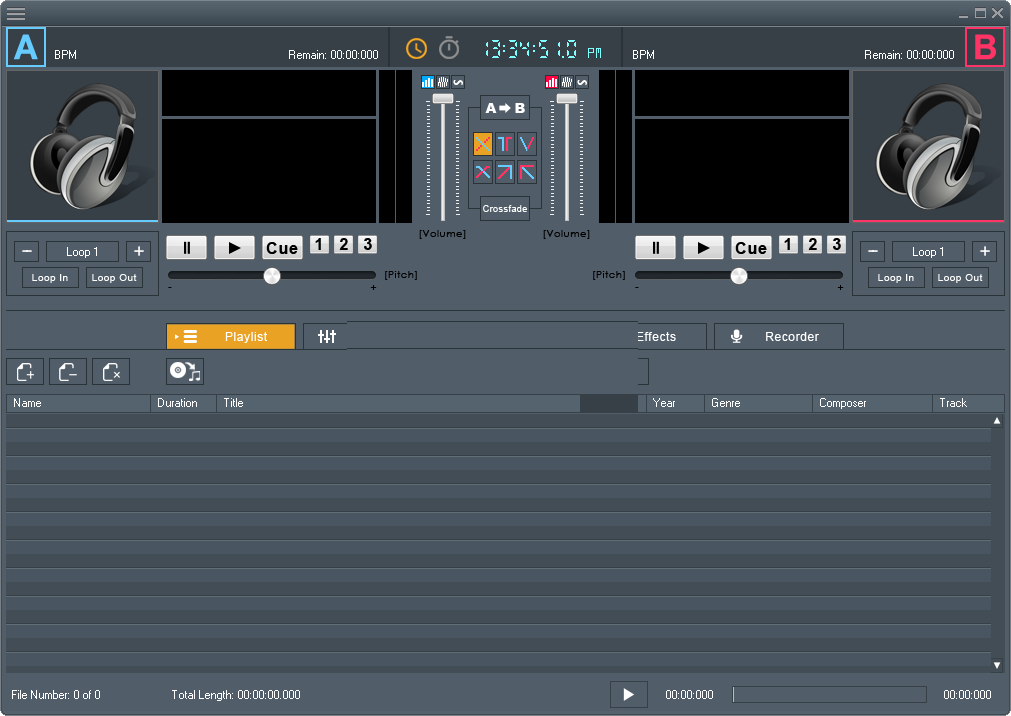Click the playlist scrollbar down arrow
Image resolution: width=1011 pixels, height=716 pixels.
[x=996, y=664]
